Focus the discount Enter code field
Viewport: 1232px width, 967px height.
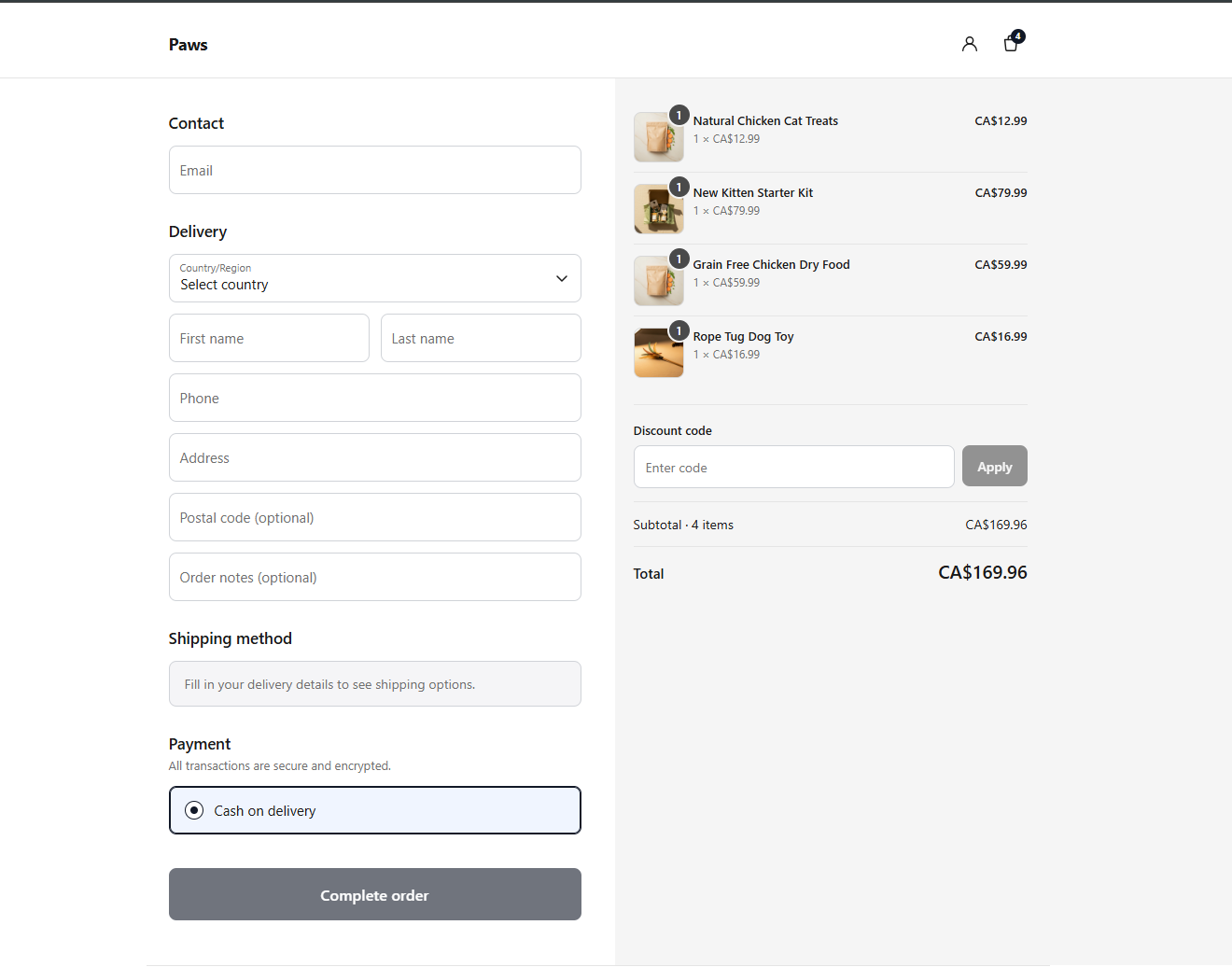coord(793,467)
